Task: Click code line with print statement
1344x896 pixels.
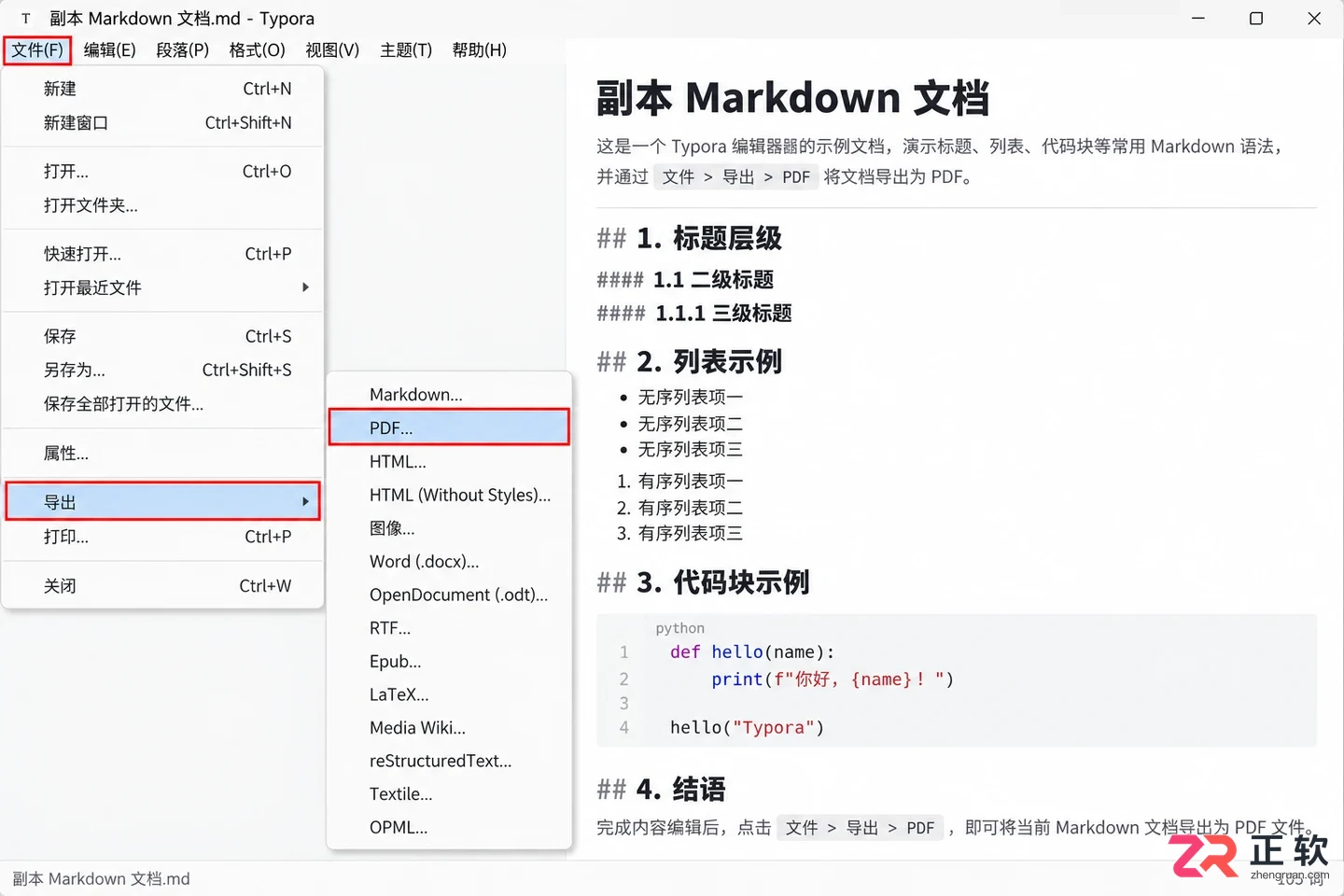Action: click(833, 679)
